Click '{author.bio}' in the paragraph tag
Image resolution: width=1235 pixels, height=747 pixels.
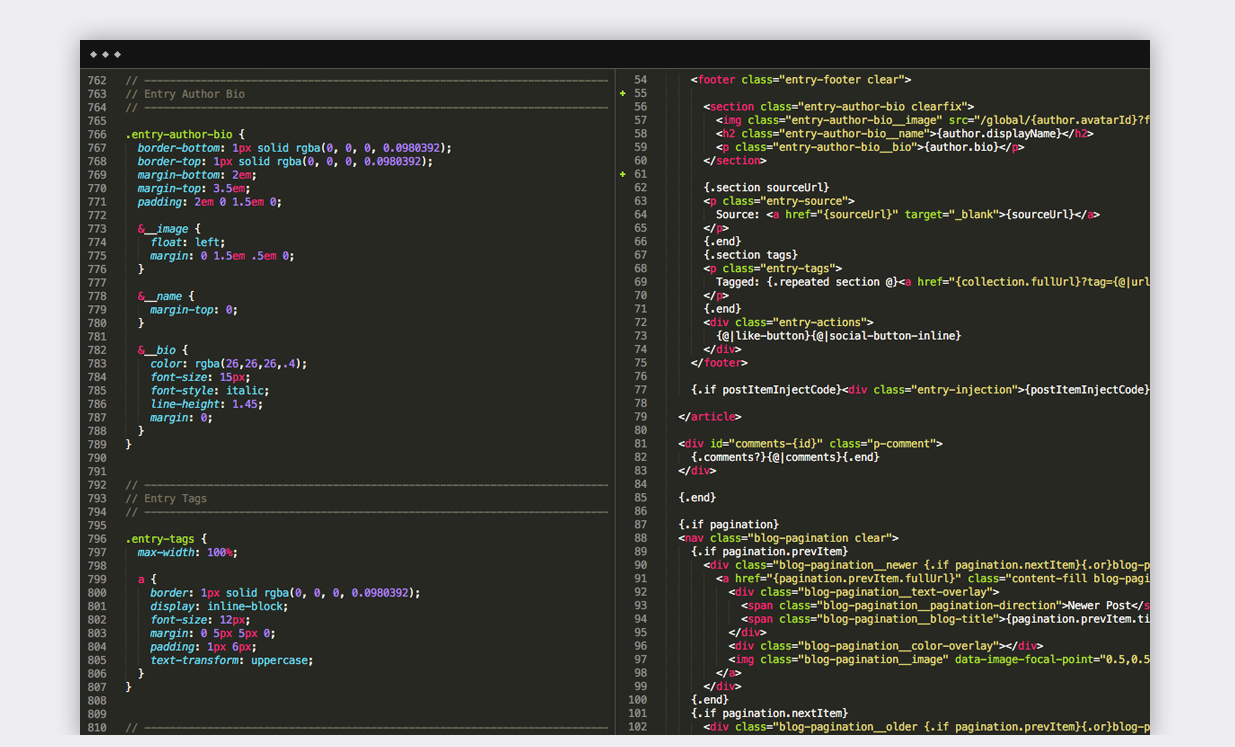point(961,147)
